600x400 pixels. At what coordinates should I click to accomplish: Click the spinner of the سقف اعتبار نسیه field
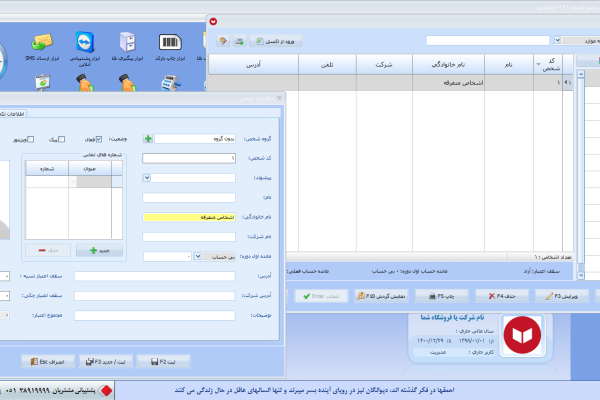[7, 276]
